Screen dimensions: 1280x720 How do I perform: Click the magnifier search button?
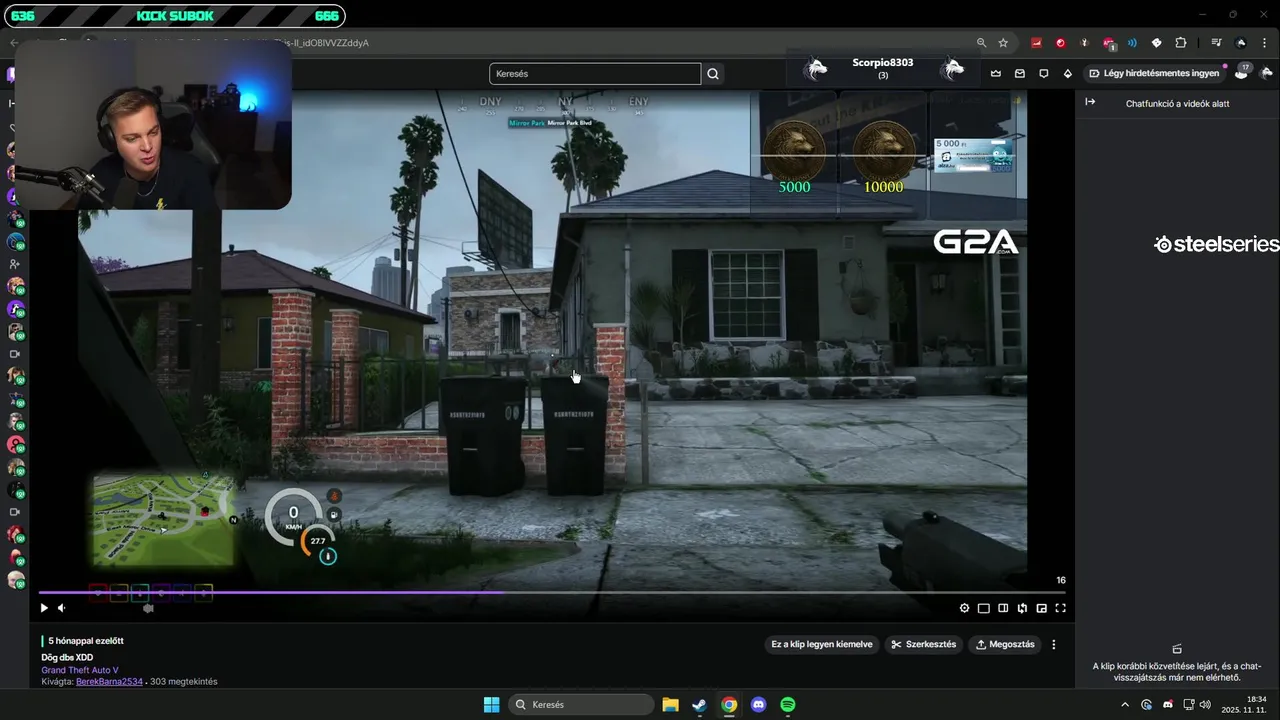[713, 74]
